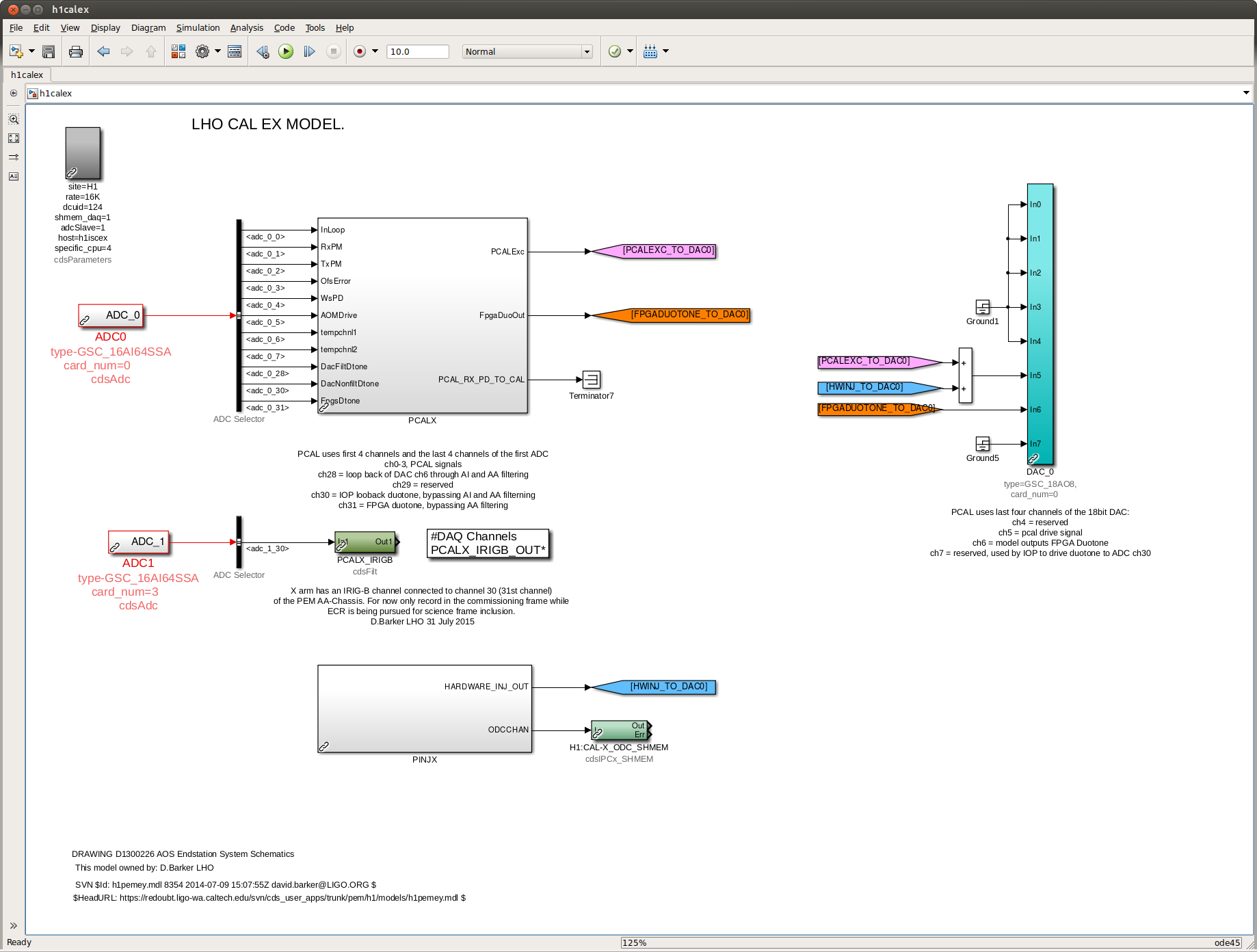
Task: Select the H1:CAL-X_ODC_SHMEM block
Action: click(621, 730)
